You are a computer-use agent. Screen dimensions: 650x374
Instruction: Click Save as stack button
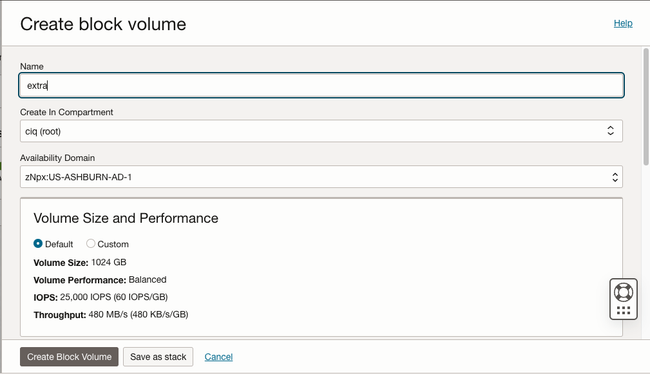click(158, 357)
